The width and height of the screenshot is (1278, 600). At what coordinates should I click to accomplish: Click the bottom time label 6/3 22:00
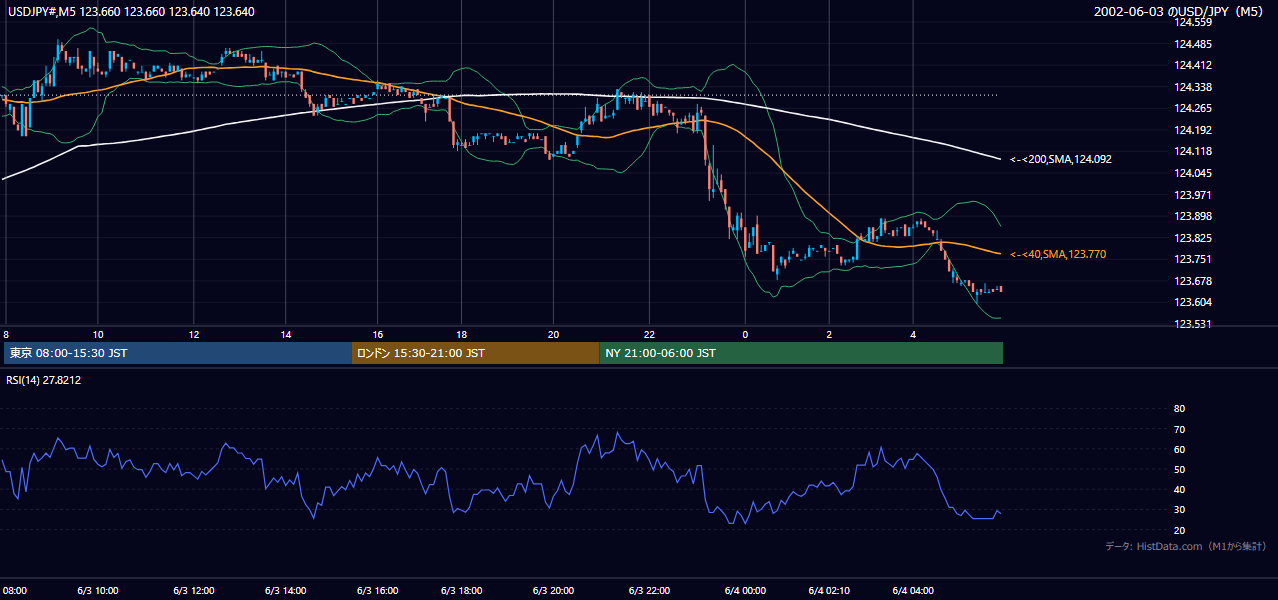pyautogui.click(x=649, y=591)
